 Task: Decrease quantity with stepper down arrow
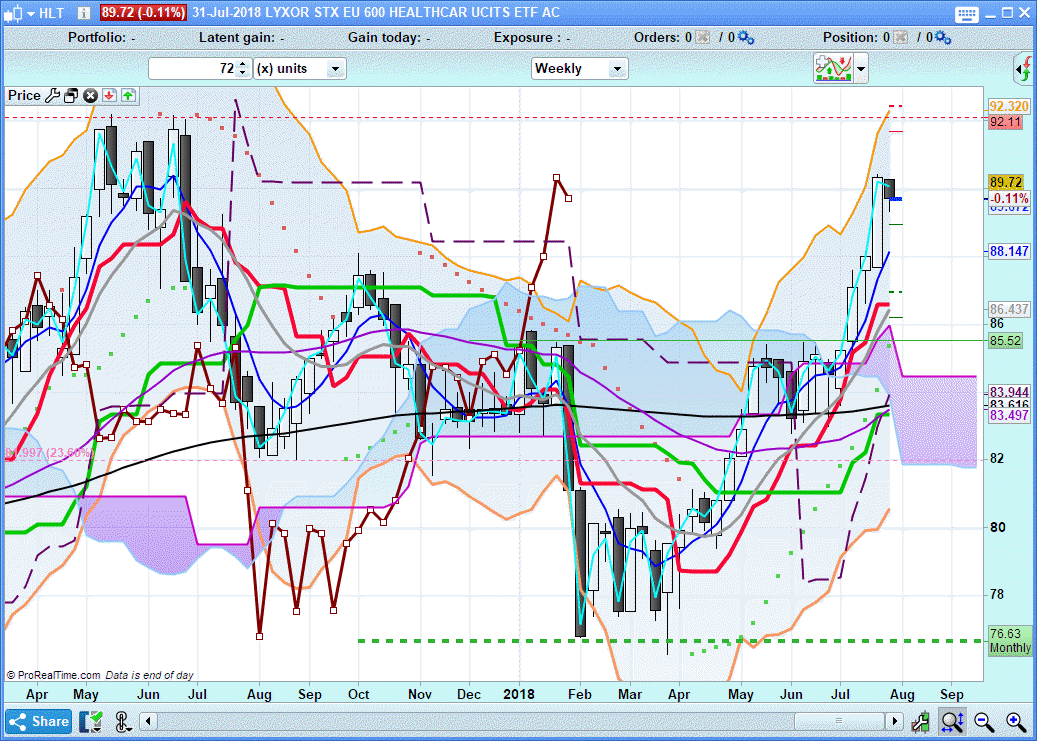pyautogui.click(x=243, y=73)
